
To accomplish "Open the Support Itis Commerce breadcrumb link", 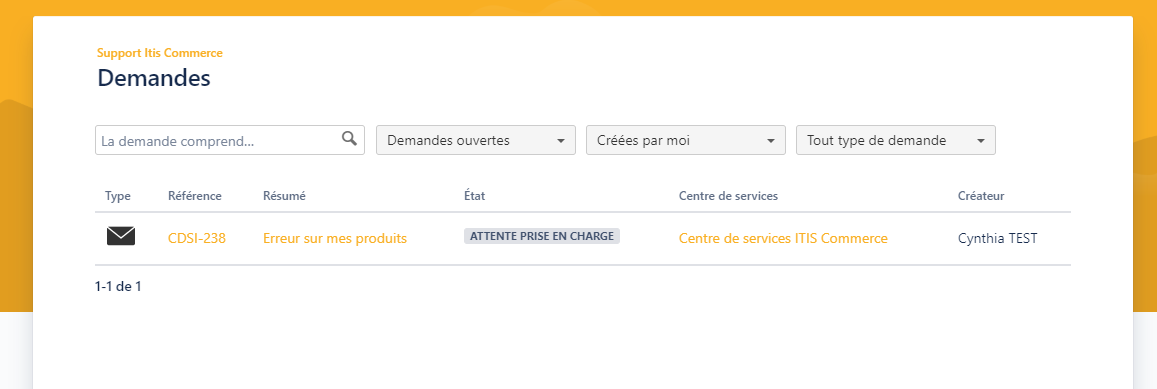I will click(159, 53).
